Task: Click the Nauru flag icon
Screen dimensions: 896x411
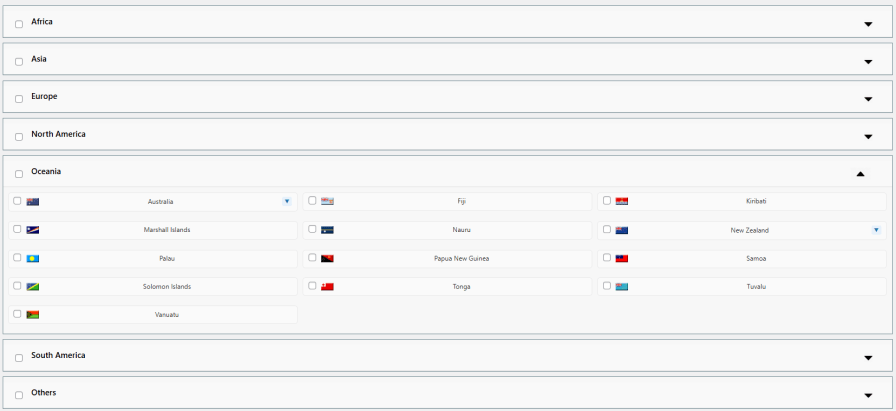Action: click(x=327, y=230)
